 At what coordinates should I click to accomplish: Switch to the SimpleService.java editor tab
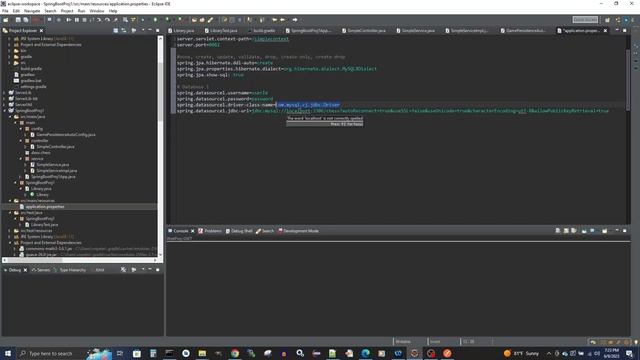click(x=416, y=31)
